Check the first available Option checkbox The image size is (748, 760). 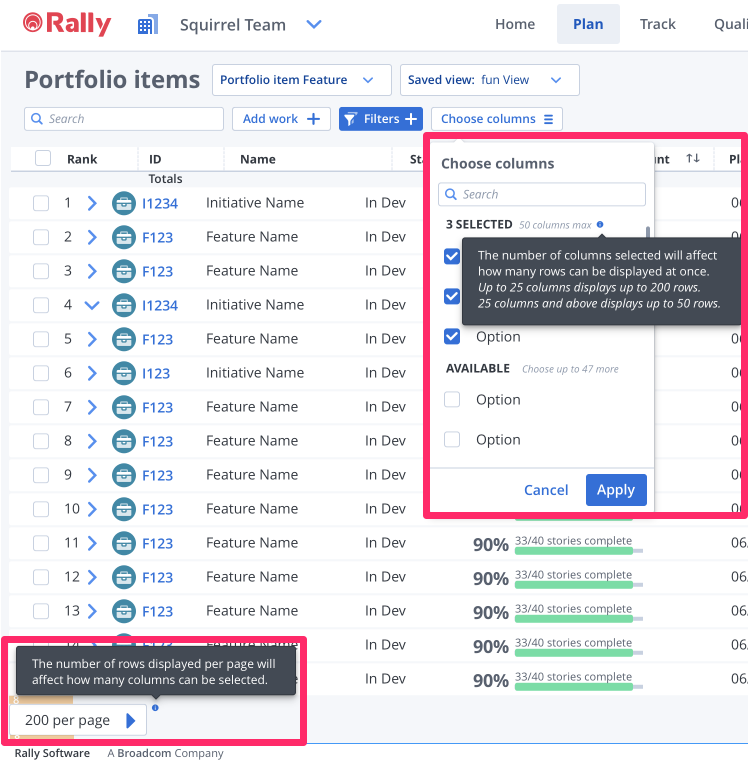452,399
